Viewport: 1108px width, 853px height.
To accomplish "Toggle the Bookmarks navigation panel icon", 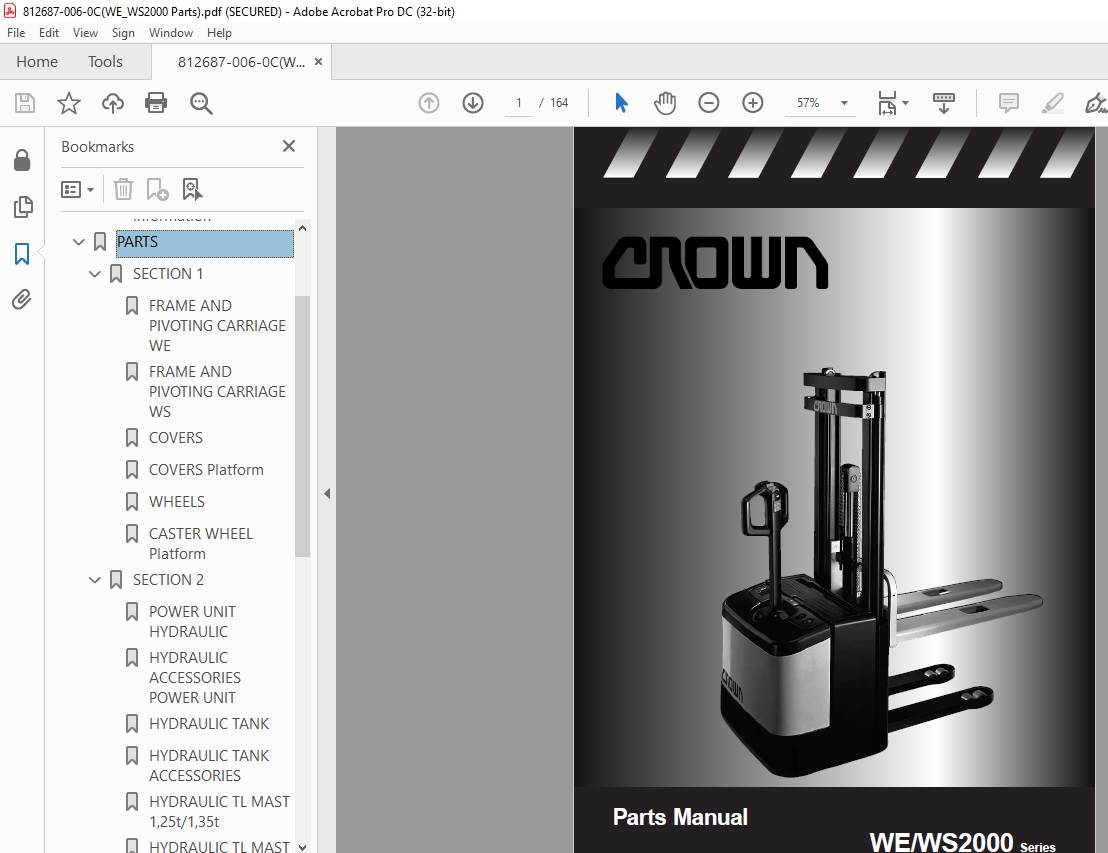I will tap(22, 254).
